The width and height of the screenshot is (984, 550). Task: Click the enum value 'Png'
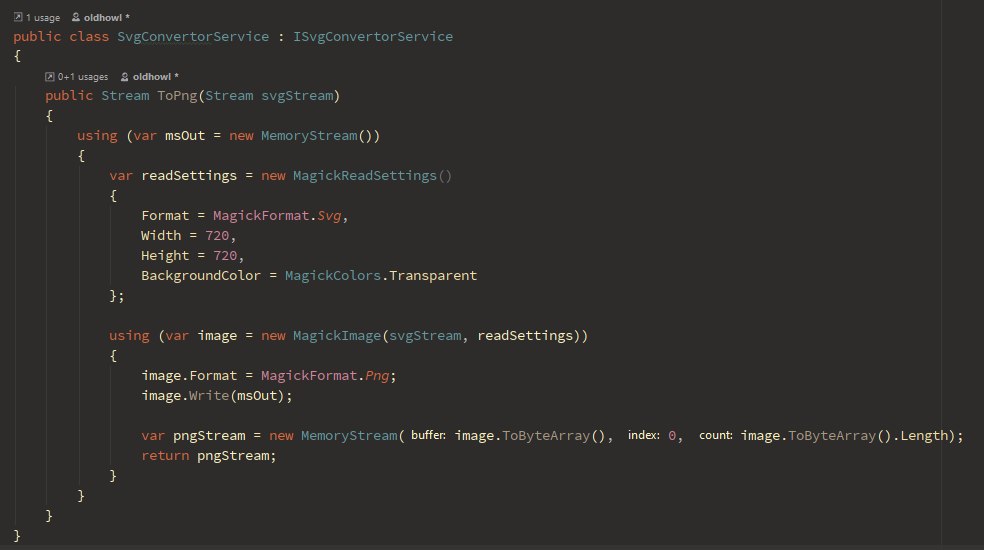(x=377, y=376)
